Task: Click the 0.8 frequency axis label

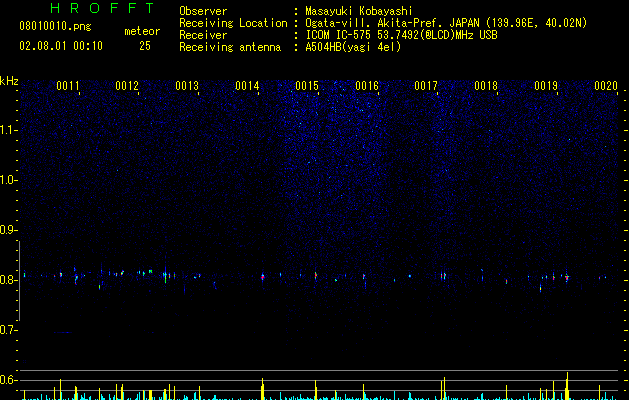Action: 8,280
